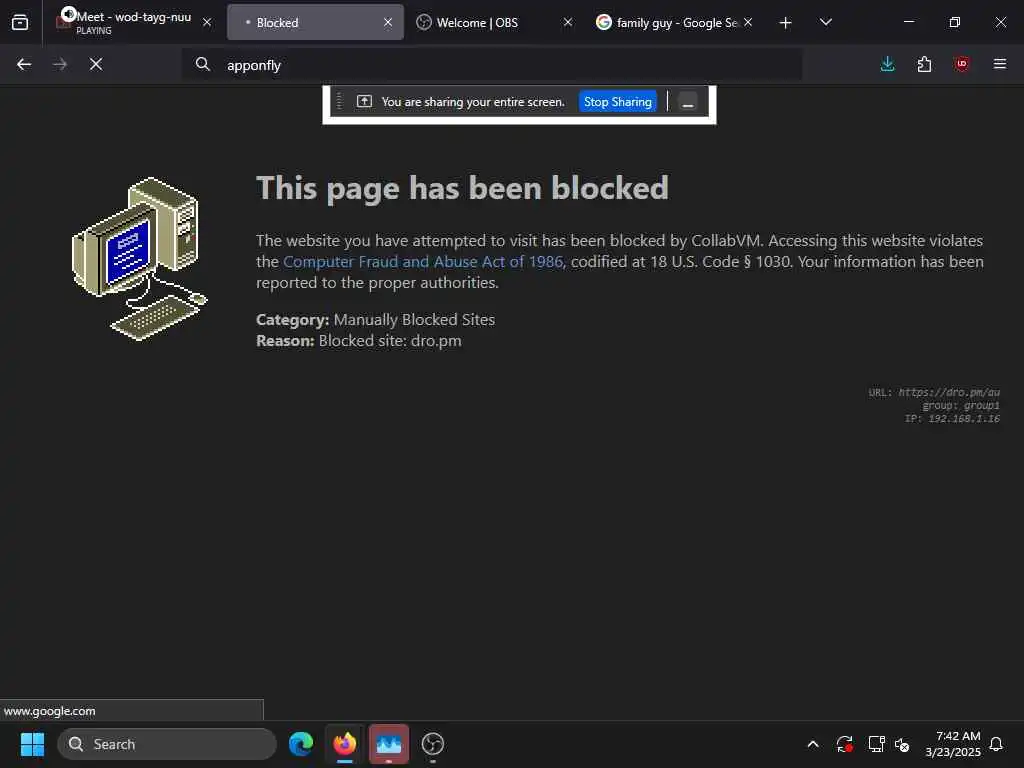
Task: Switch to Meet wod-tayg-nuu tab
Action: [x=134, y=22]
